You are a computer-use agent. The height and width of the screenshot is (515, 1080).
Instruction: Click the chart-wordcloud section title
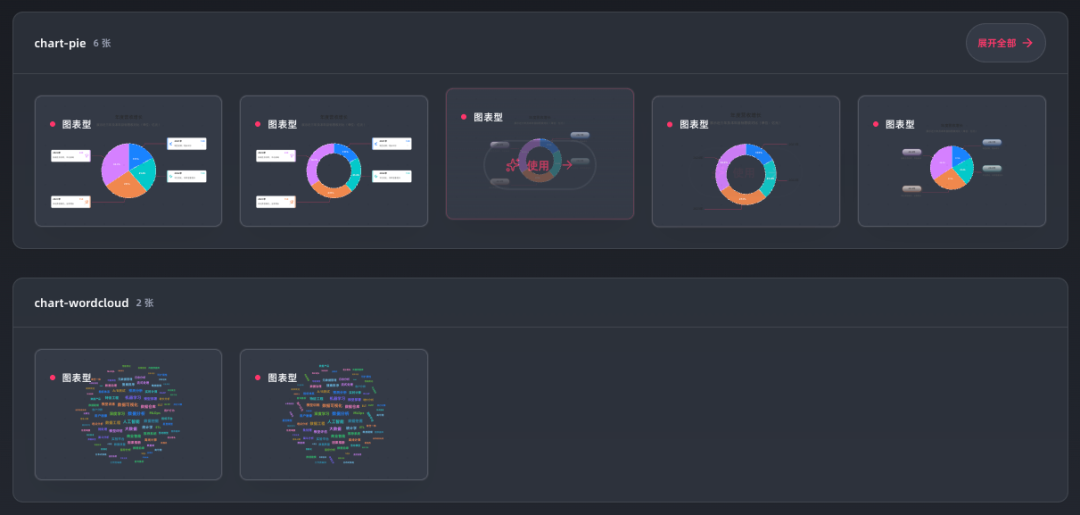click(81, 302)
